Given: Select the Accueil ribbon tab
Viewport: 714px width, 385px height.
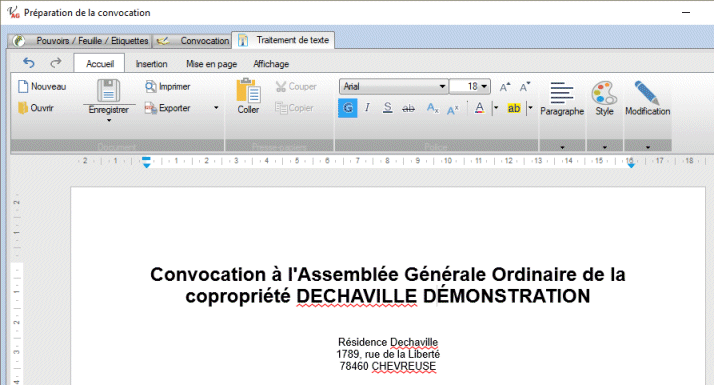Looking at the screenshot, I should [100, 64].
